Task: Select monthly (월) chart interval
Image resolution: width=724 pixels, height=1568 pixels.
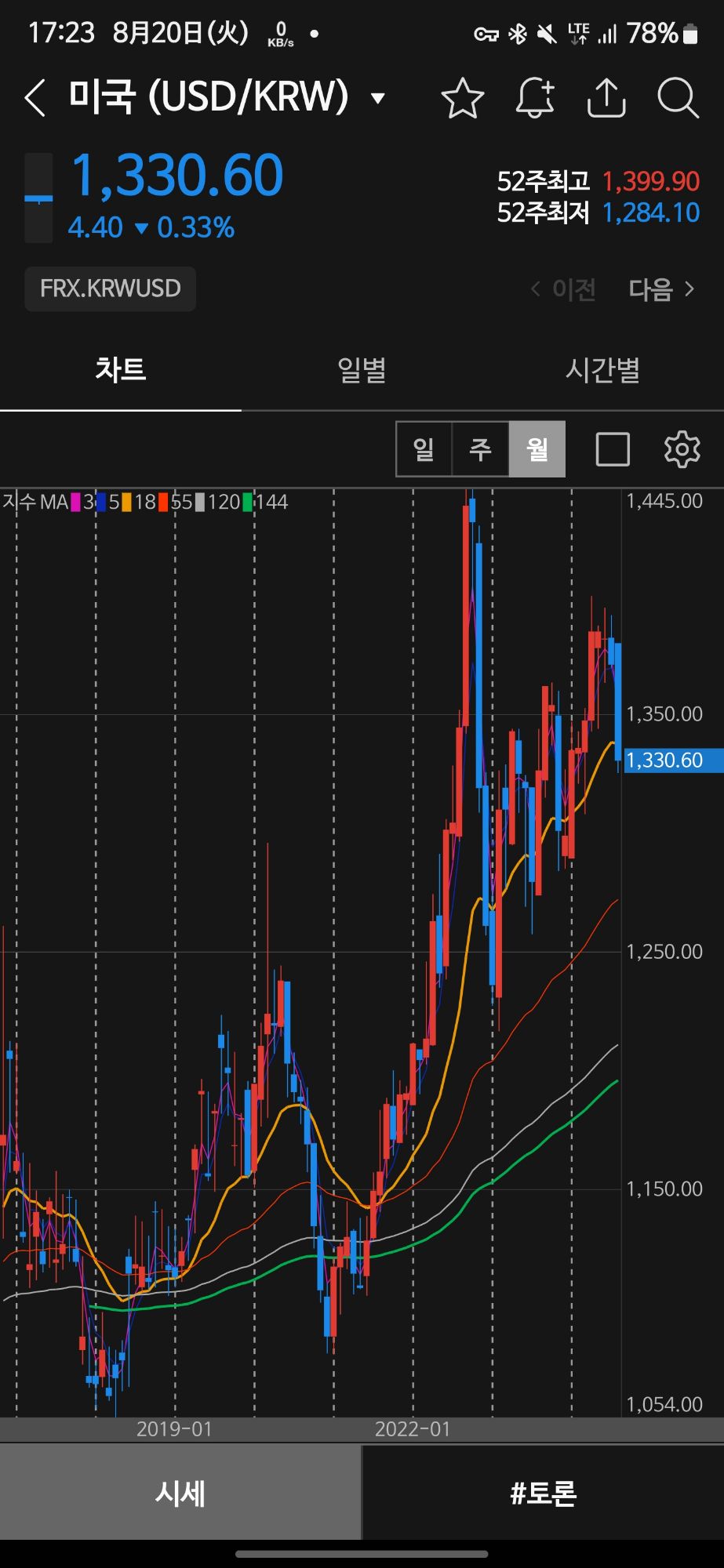Action: (537, 449)
